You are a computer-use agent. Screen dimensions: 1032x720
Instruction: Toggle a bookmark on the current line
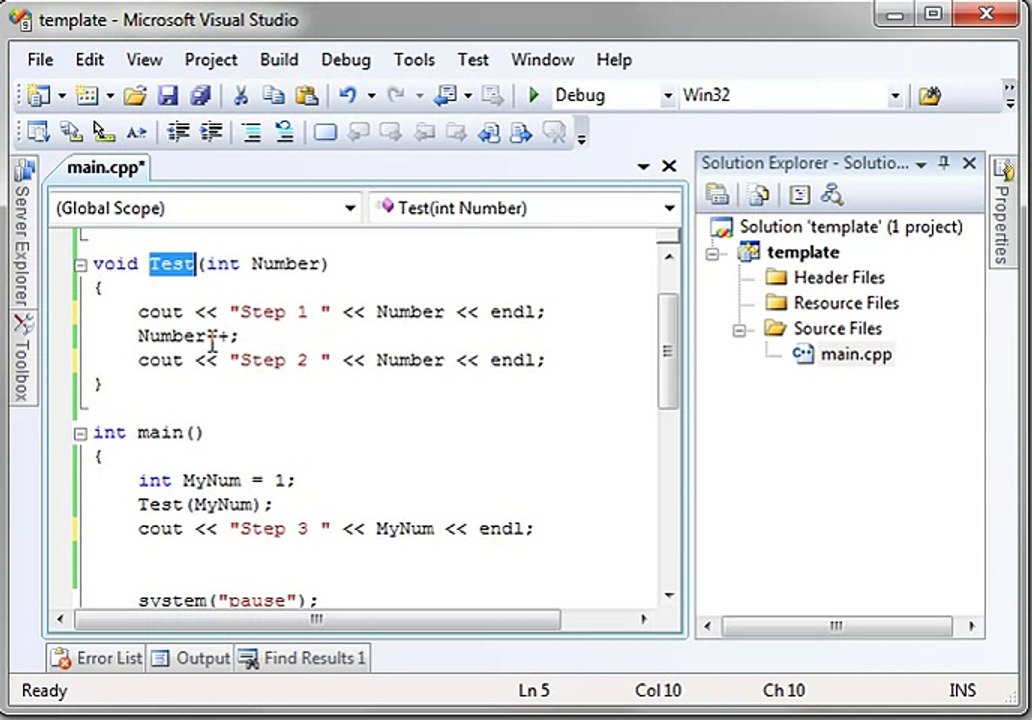click(325, 132)
